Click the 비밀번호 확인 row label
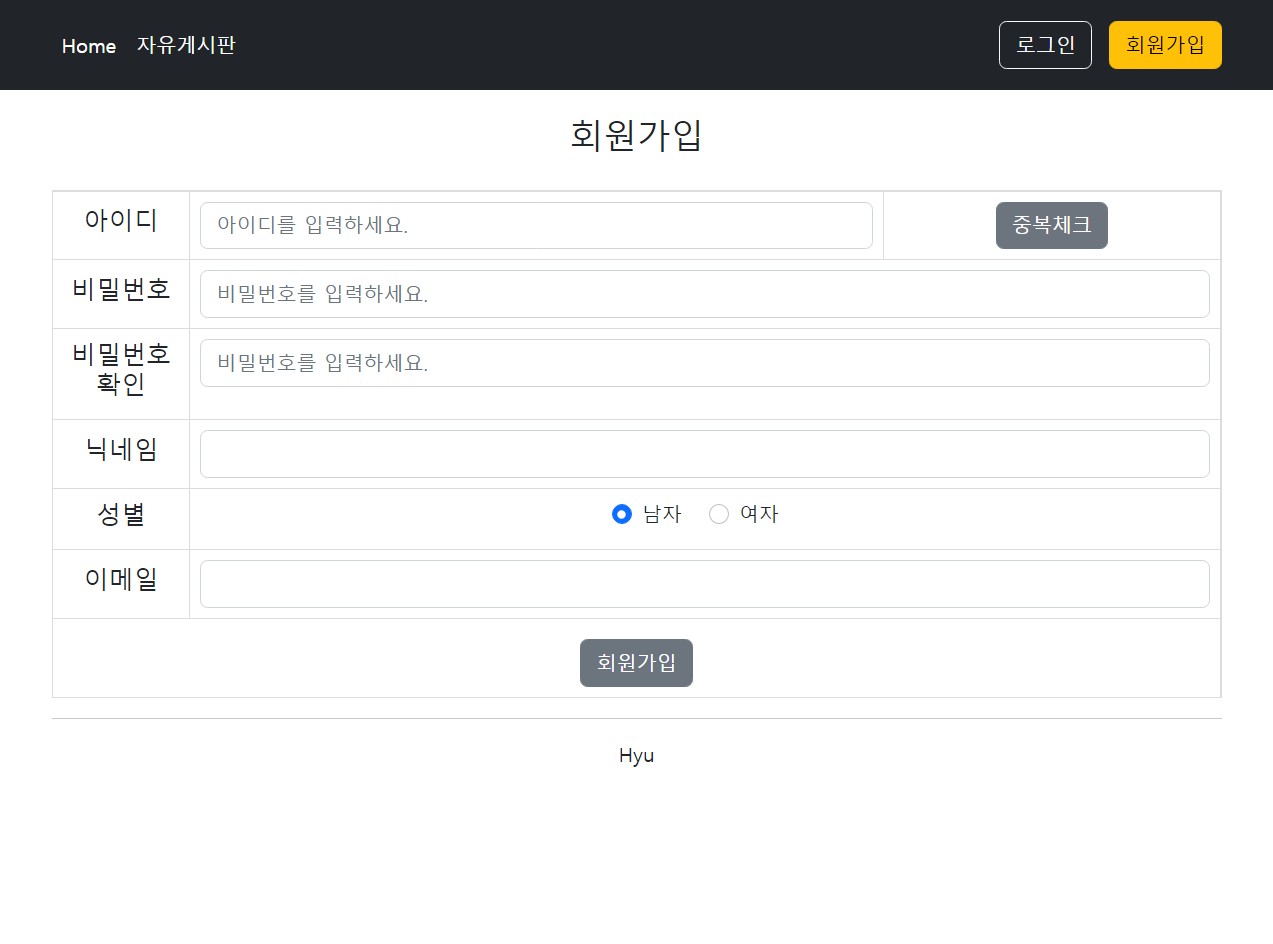This screenshot has height=944, width=1273. click(121, 369)
